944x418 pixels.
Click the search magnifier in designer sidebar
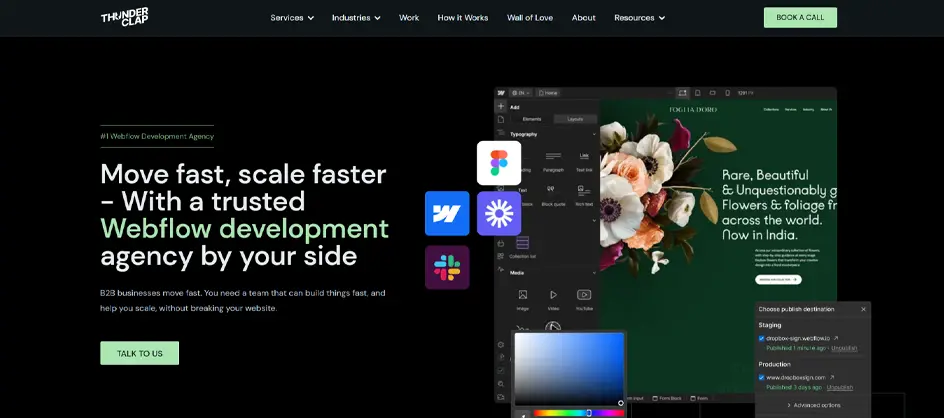(501, 384)
